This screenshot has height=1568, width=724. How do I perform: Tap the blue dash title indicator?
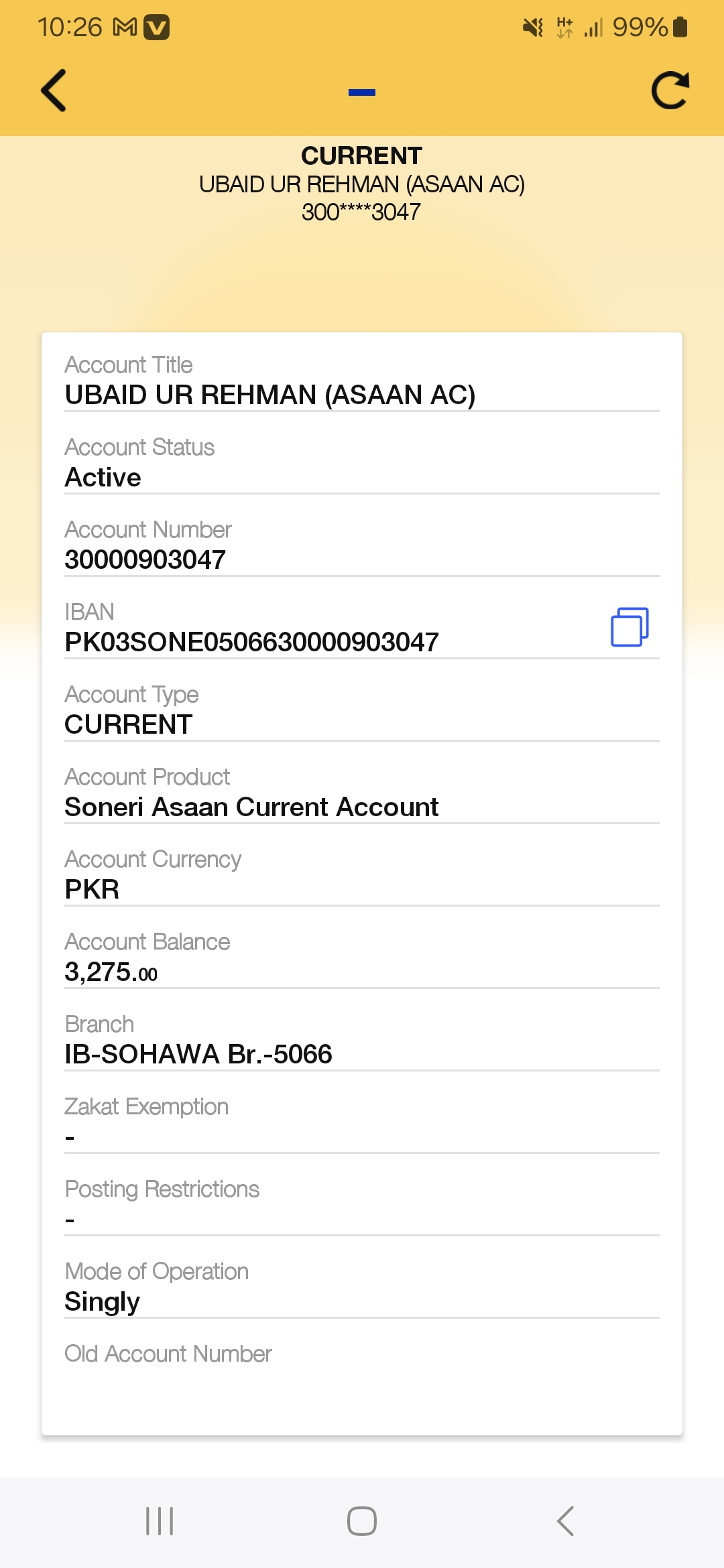pyautogui.click(x=362, y=92)
